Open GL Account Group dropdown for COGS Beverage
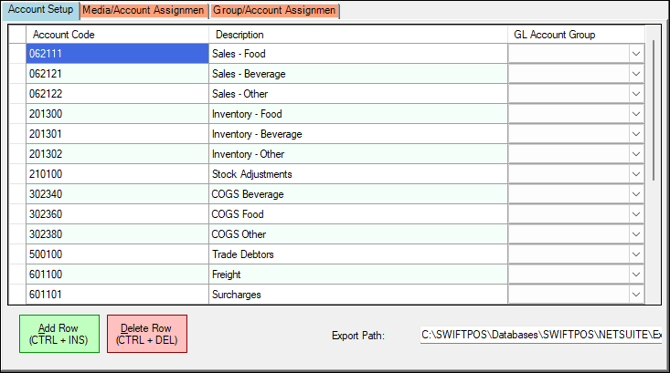Image resolution: width=670 pixels, height=373 pixels. coord(636,194)
